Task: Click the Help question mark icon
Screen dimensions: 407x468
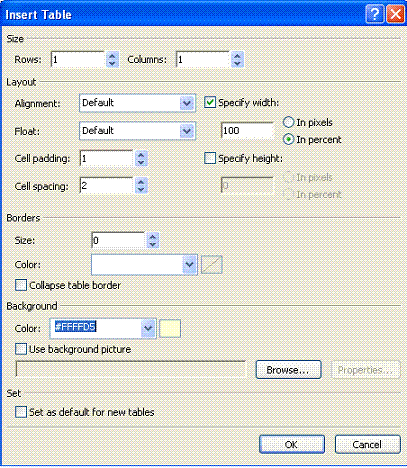Action: click(x=374, y=15)
